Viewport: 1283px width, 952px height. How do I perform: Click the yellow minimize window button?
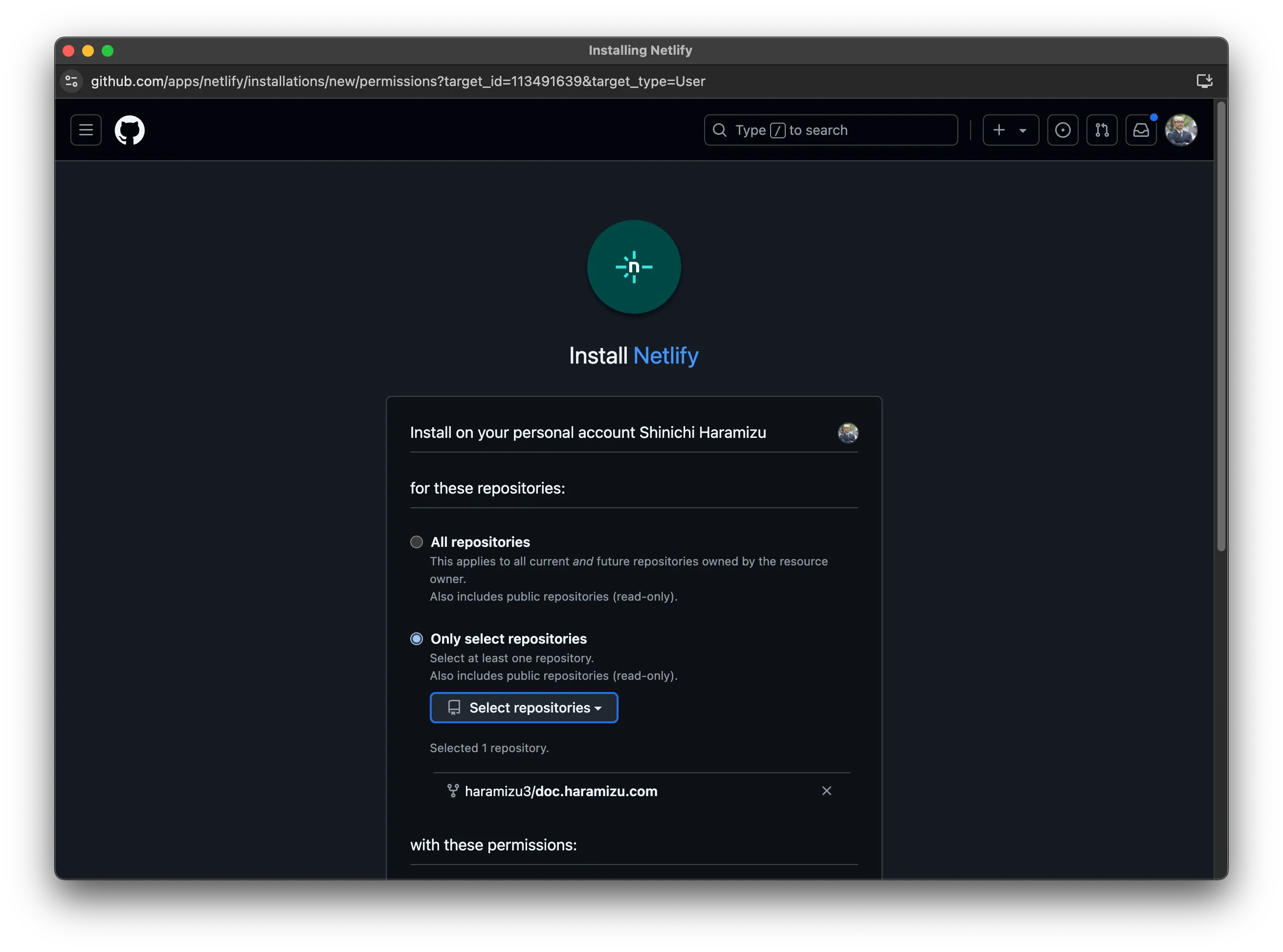[88, 51]
